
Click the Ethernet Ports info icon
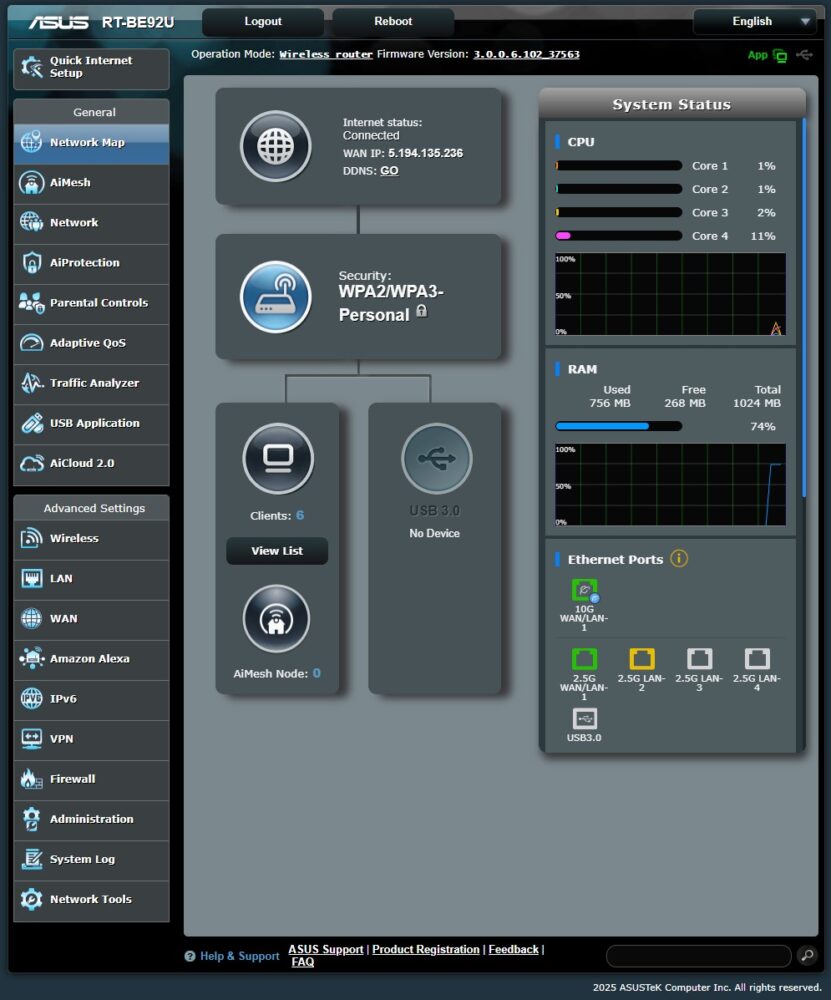[679, 559]
